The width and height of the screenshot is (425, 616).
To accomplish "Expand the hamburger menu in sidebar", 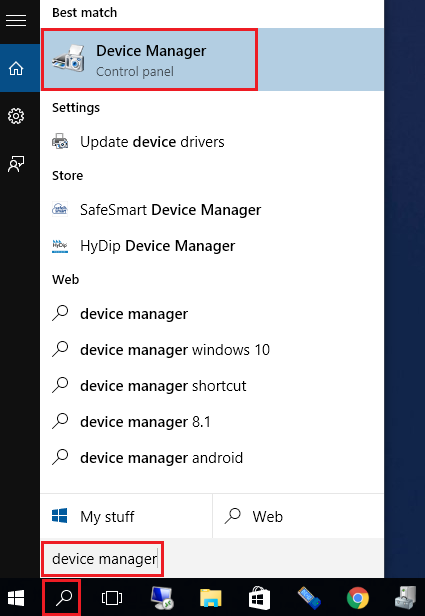I will coord(16,20).
